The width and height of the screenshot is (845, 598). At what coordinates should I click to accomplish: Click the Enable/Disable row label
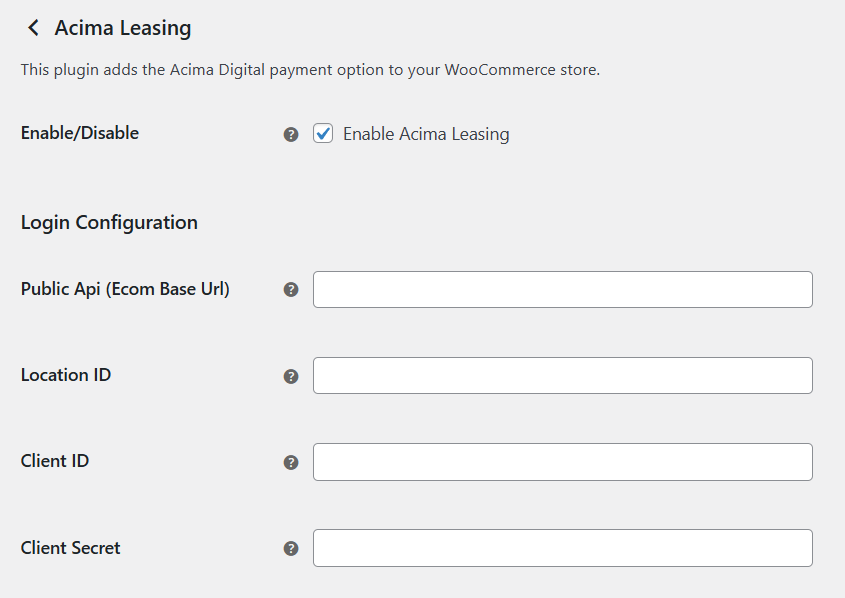(x=80, y=133)
